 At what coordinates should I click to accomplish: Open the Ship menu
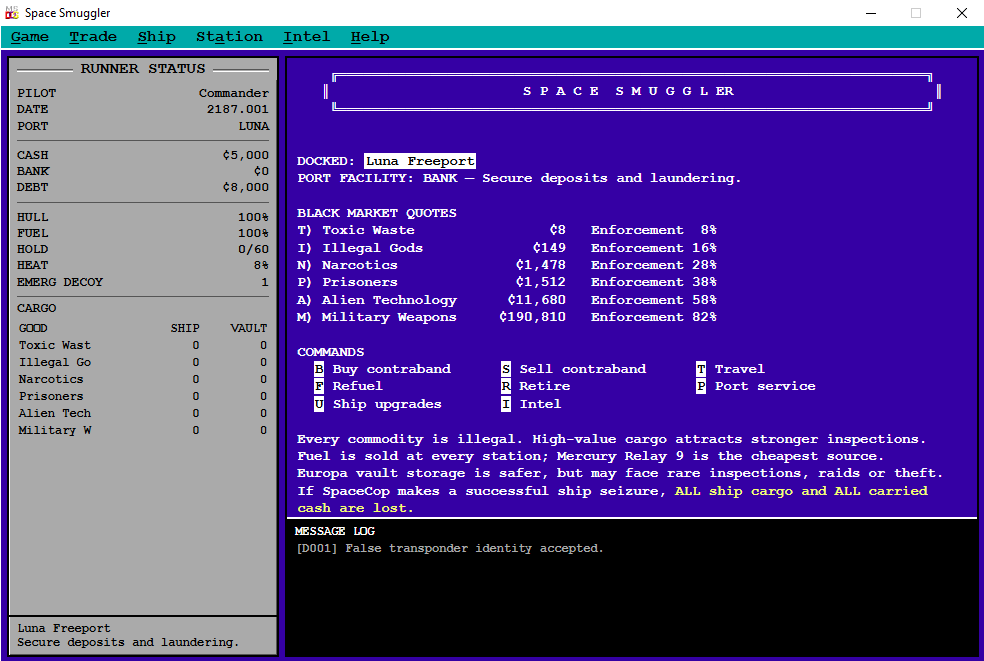[156, 37]
